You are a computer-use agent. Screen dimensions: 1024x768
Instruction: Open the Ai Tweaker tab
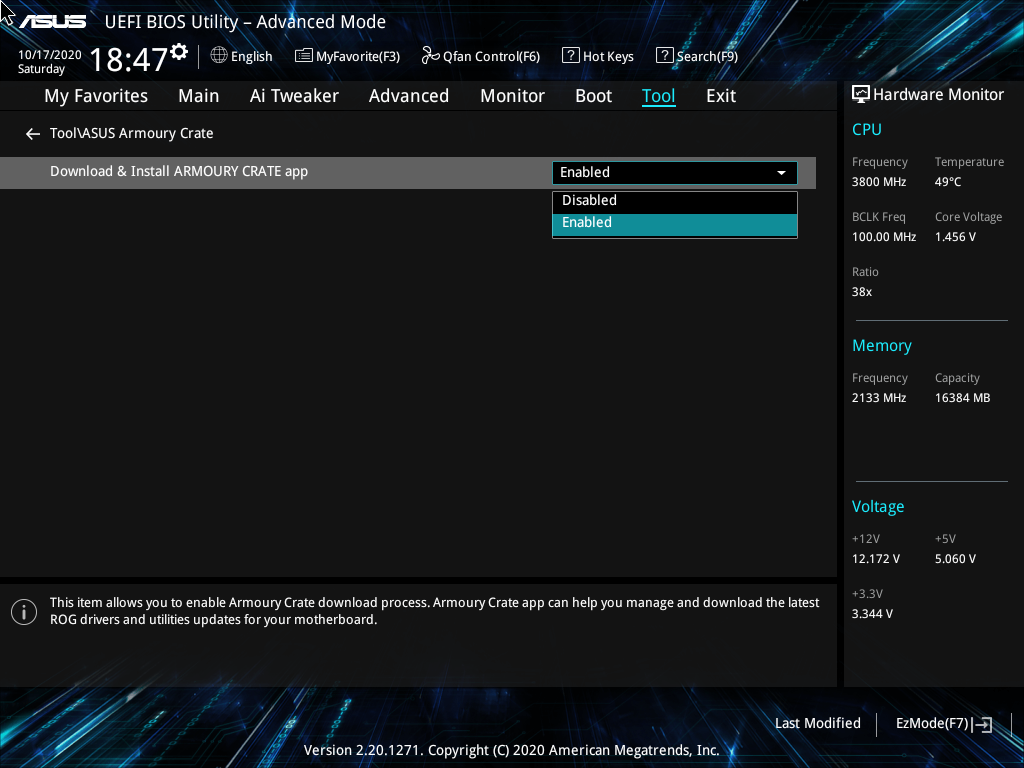(x=294, y=96)
